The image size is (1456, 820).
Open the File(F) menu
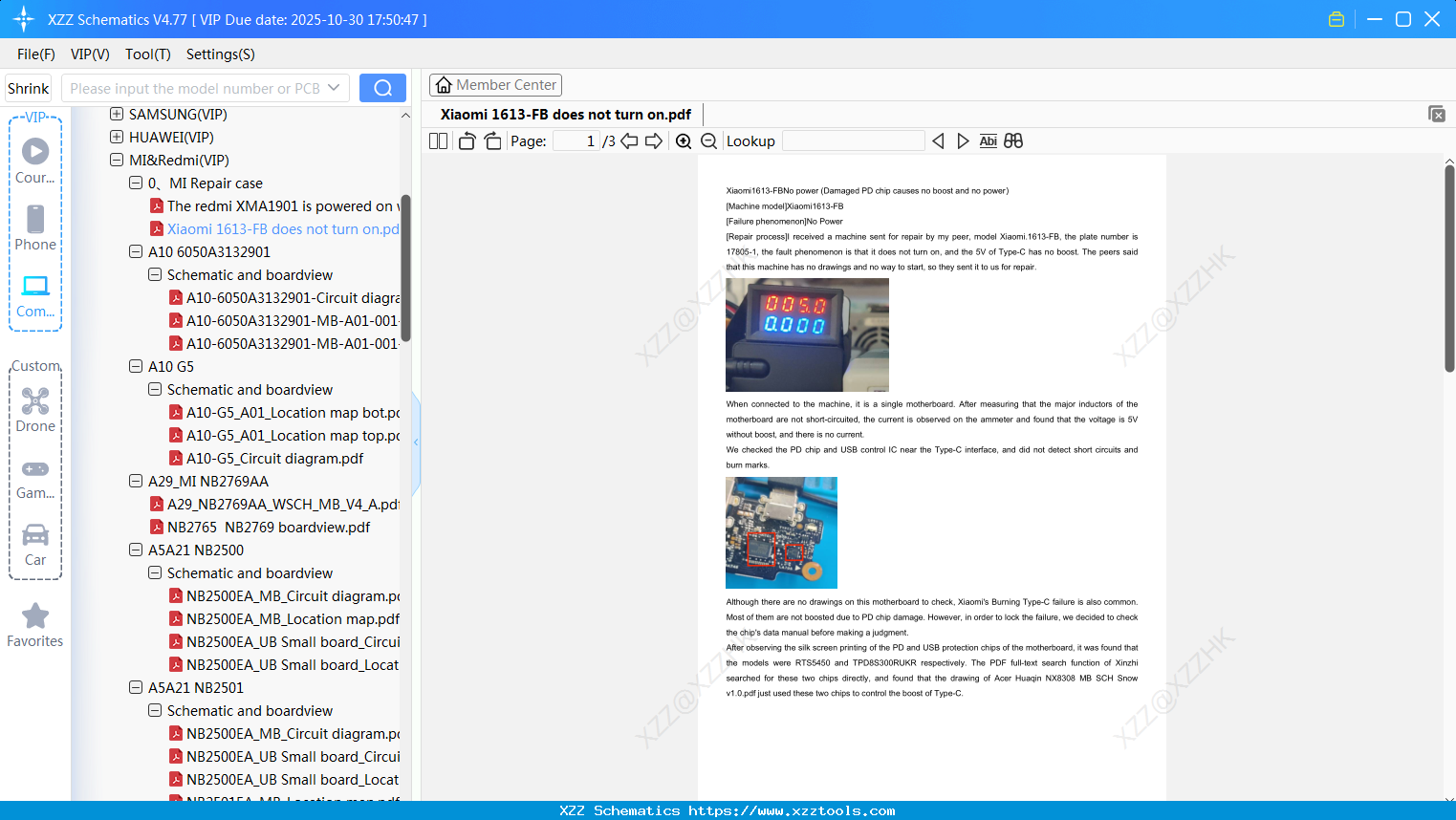pos(36,54)
